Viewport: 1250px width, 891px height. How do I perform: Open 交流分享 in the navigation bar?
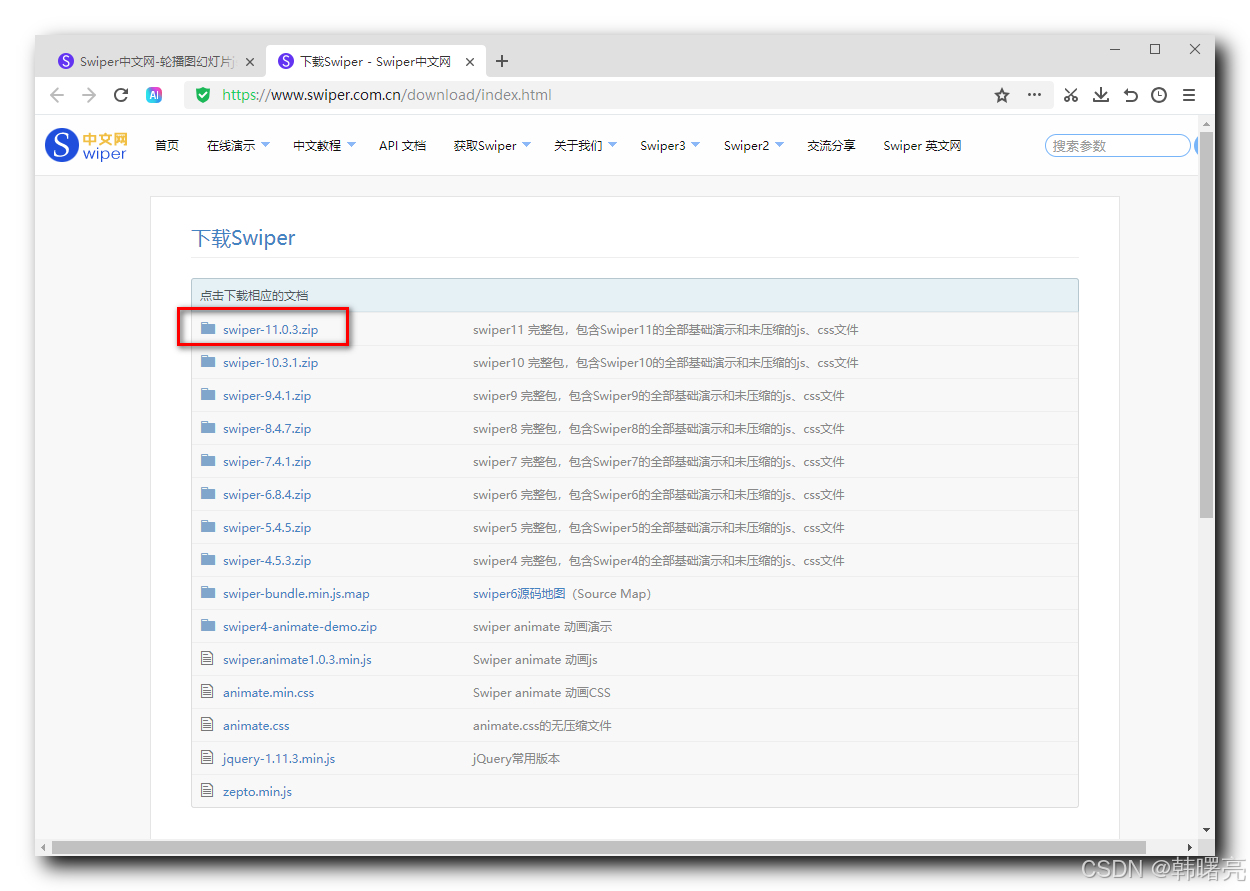(x=831, y=145)
